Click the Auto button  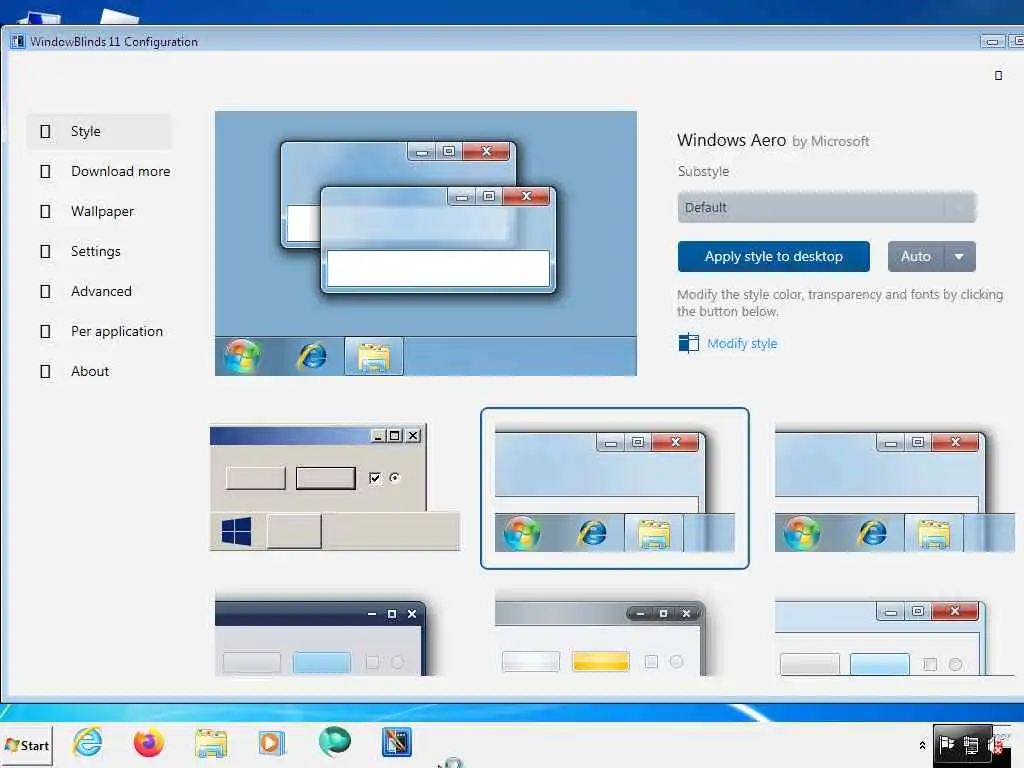pyautogui.click(x=916, y=257)
